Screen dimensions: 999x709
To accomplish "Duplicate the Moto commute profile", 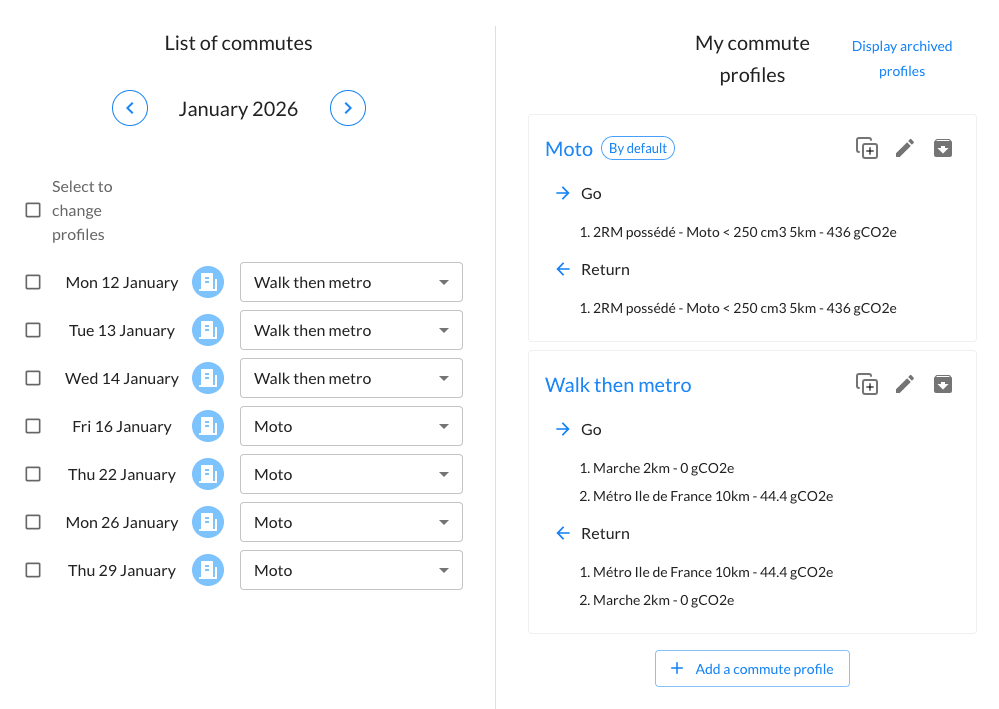I will [x=866, y=147].
